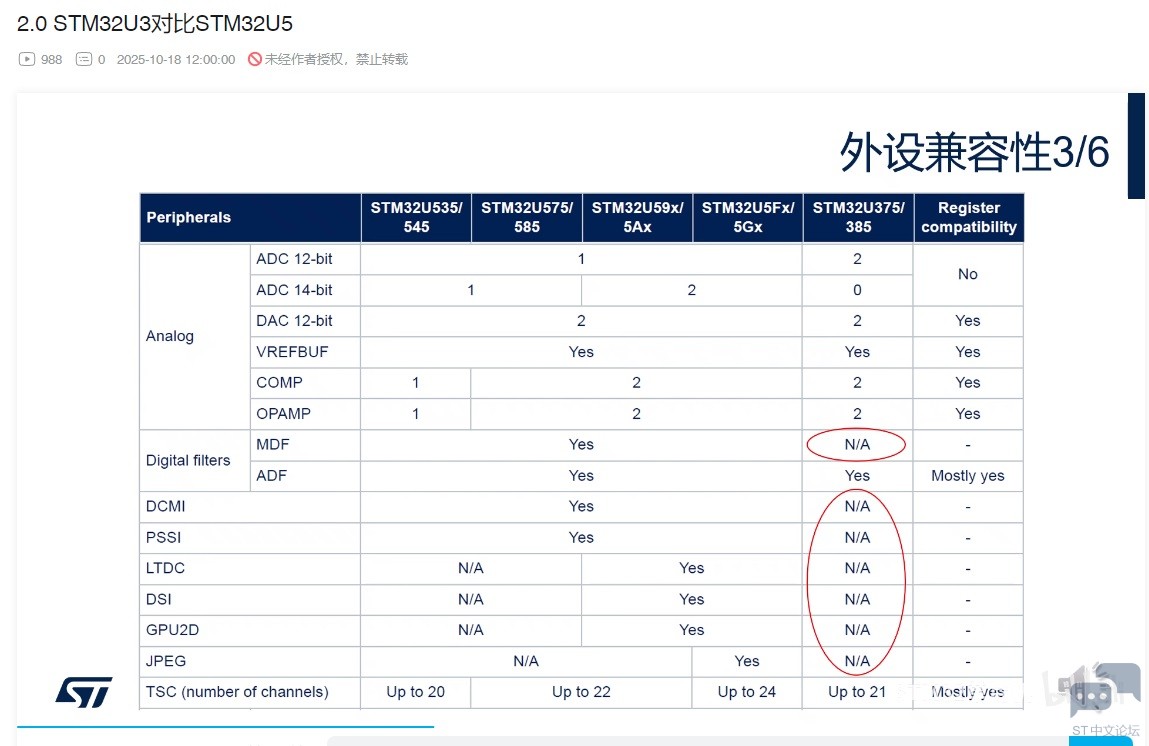This screenshot has height=746, width=1149.
Task: Click the red no-reprint prohibition icon
Action: [x=255, y=59]
